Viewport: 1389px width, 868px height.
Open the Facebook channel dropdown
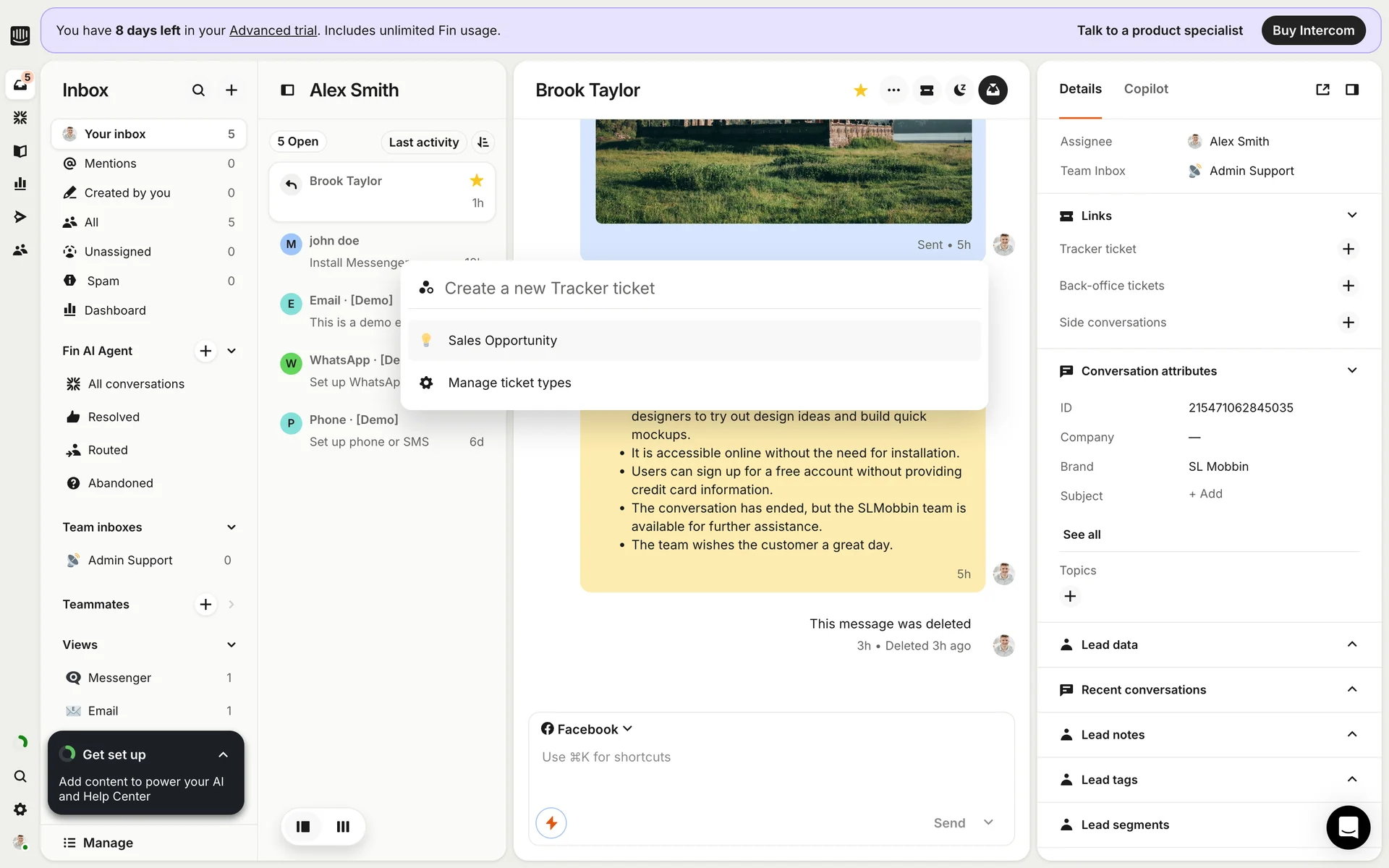coord(587,729)
